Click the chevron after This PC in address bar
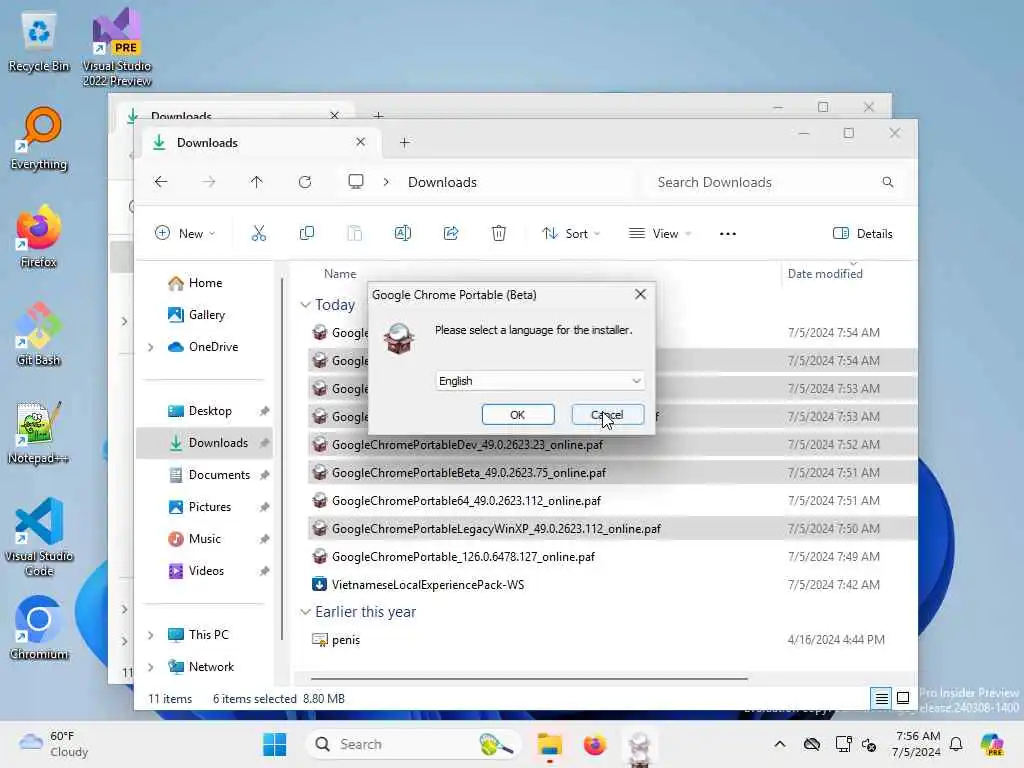Screen dimensions: 1024x768 tap(386, 182)
